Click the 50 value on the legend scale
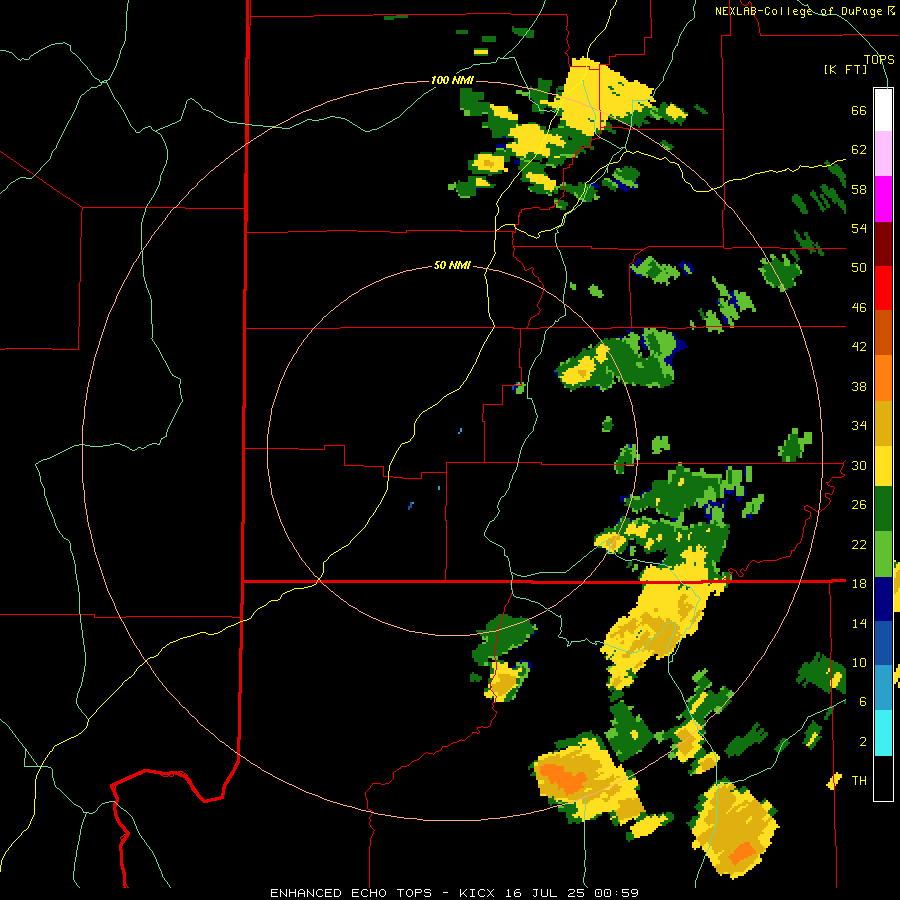The height and width of the screenshot is (900, 900). 859,267
